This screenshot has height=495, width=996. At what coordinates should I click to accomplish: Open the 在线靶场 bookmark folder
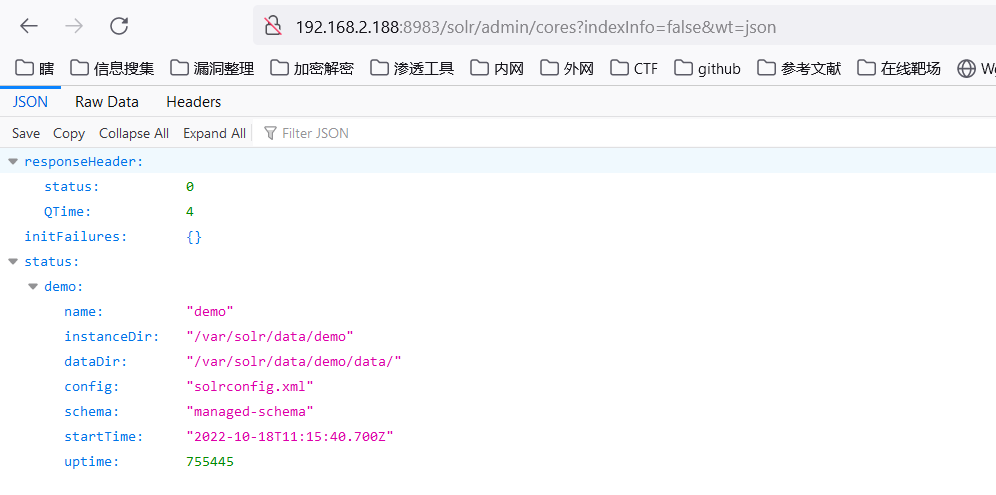coord(899,68)
